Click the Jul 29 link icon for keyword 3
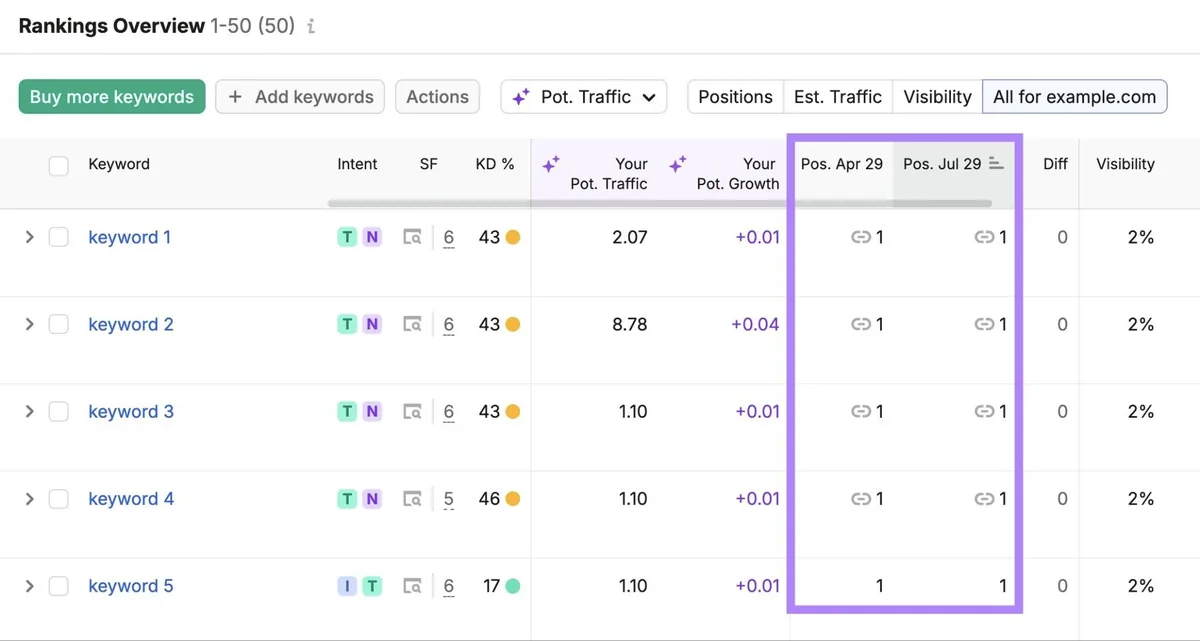Viewport: 1200px width, 641px height. point(985,412)
